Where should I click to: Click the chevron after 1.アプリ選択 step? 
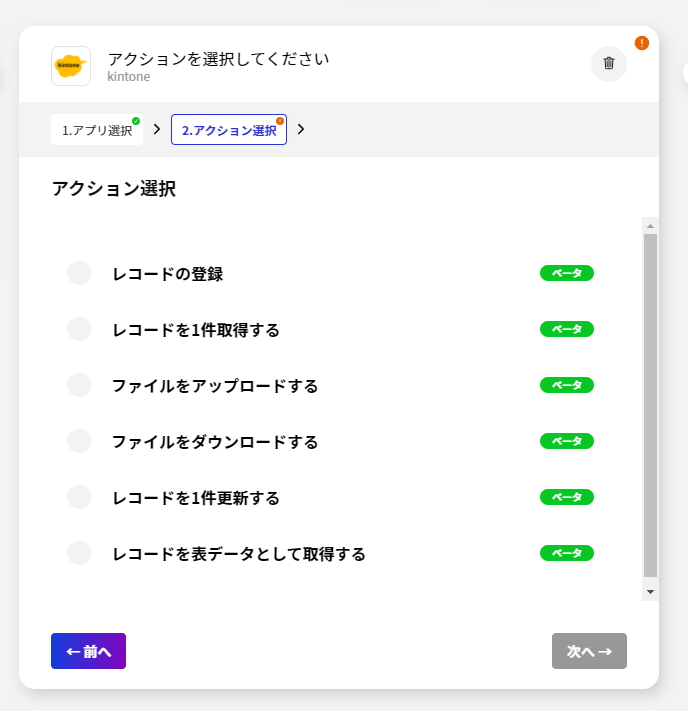[157, 129]
